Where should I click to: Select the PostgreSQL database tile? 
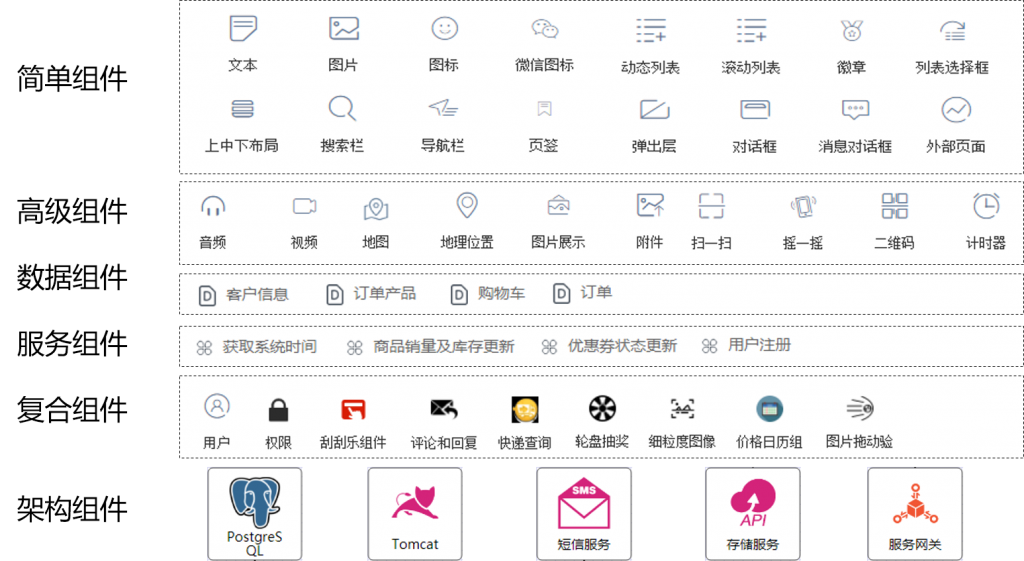click(254, 513)
